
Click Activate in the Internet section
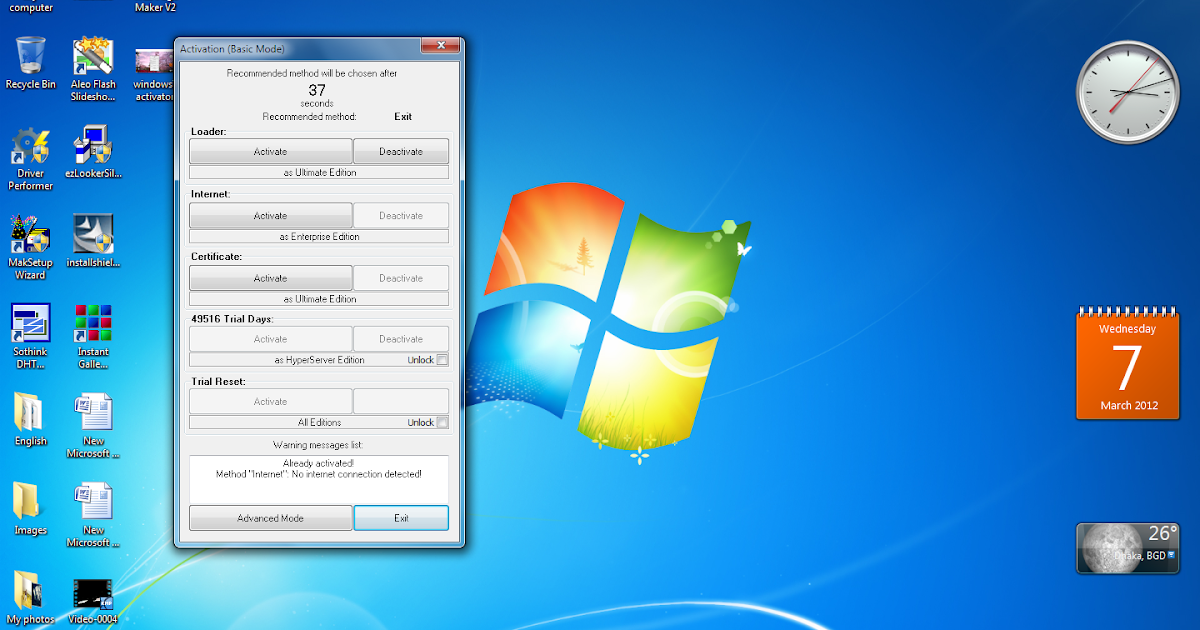270,215
